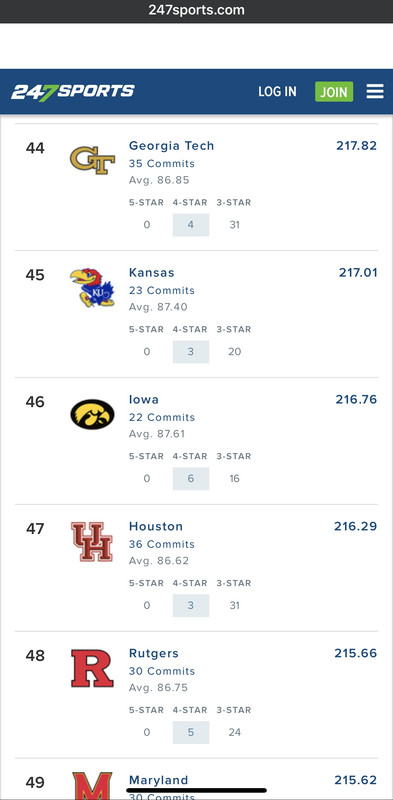Screen dimensions: 393x800
Task: Click the Rutgers R logo
Action: click(x=92, y=668)
